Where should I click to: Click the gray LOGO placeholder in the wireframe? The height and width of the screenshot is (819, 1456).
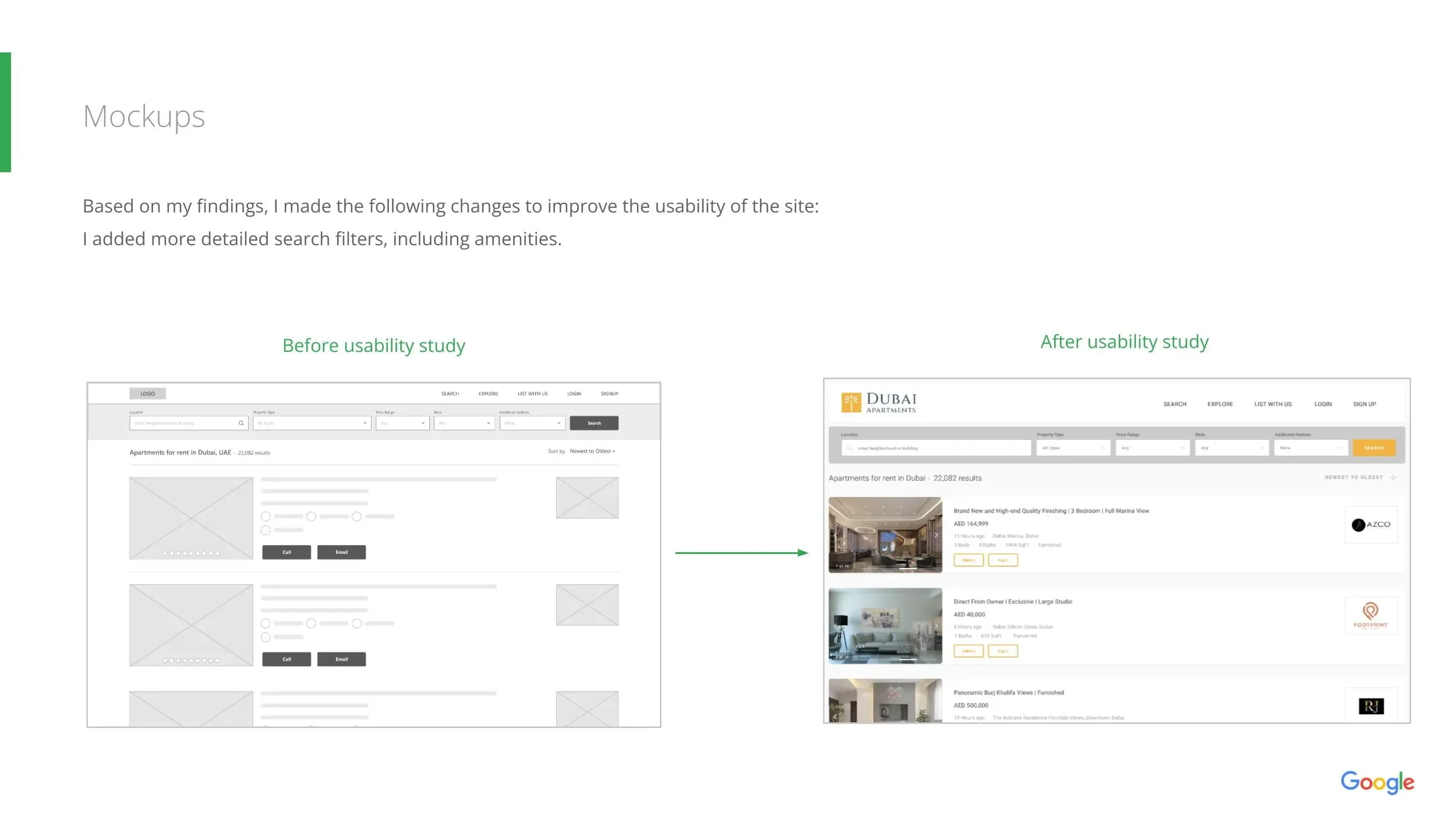(147, 394)
